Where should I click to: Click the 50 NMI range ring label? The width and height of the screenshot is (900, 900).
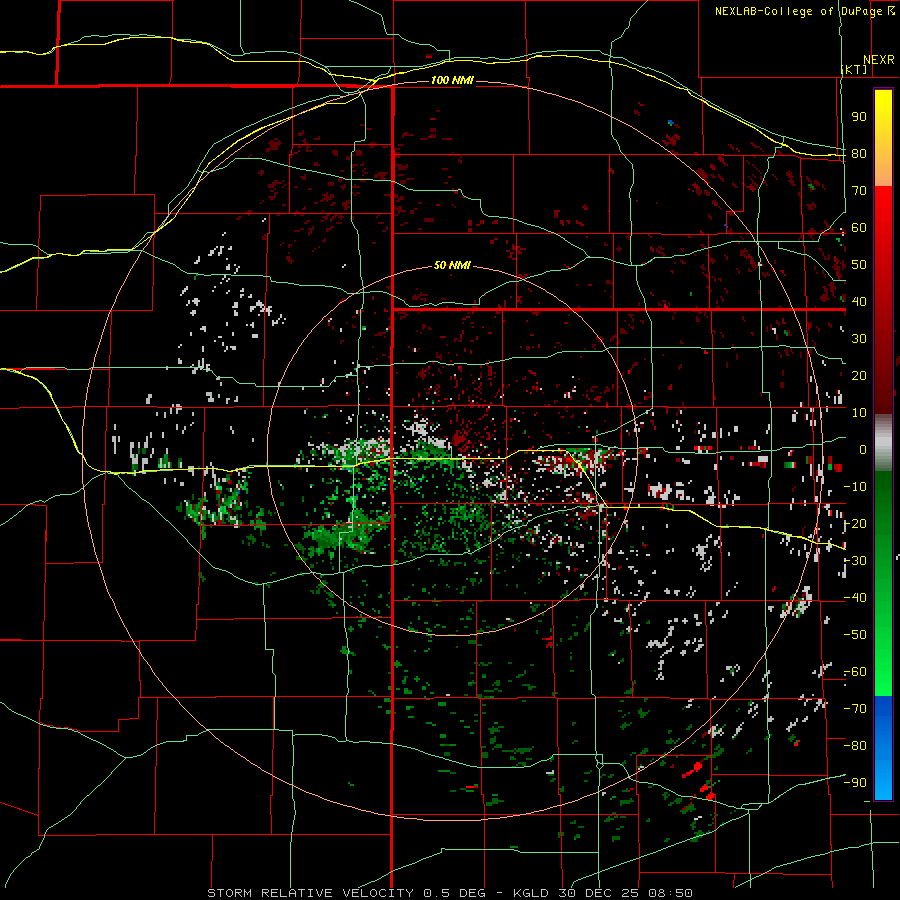(452, 265)
